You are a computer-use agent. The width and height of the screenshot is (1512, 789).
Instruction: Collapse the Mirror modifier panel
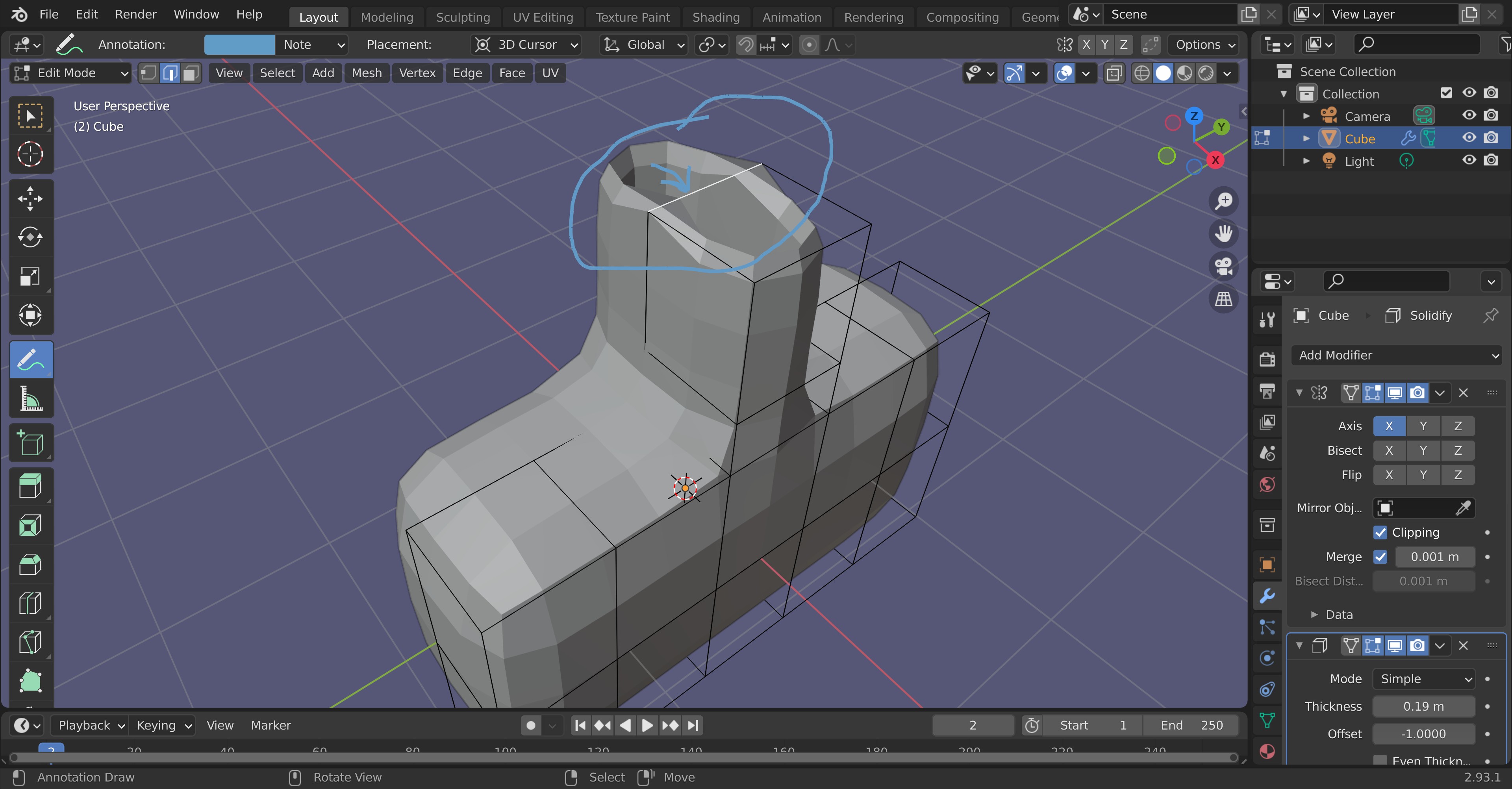[x=1299, y=393]
